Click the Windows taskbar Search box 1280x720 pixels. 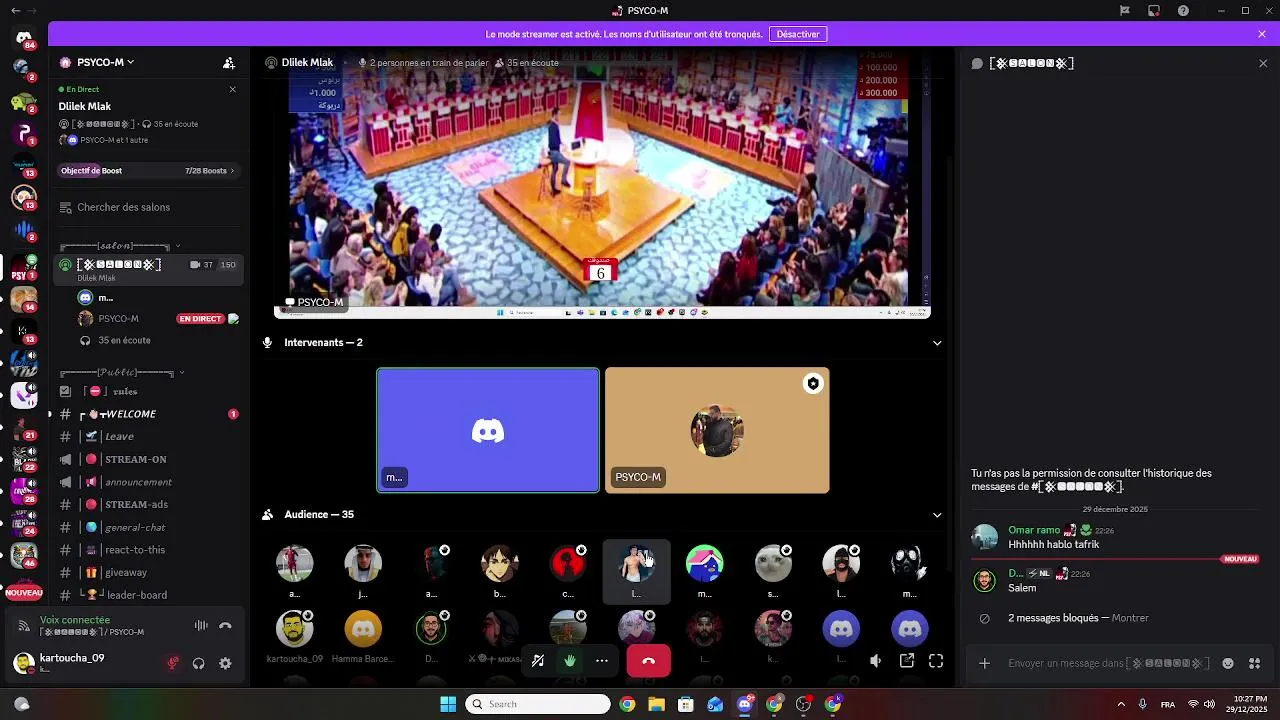tap(538, 704)
